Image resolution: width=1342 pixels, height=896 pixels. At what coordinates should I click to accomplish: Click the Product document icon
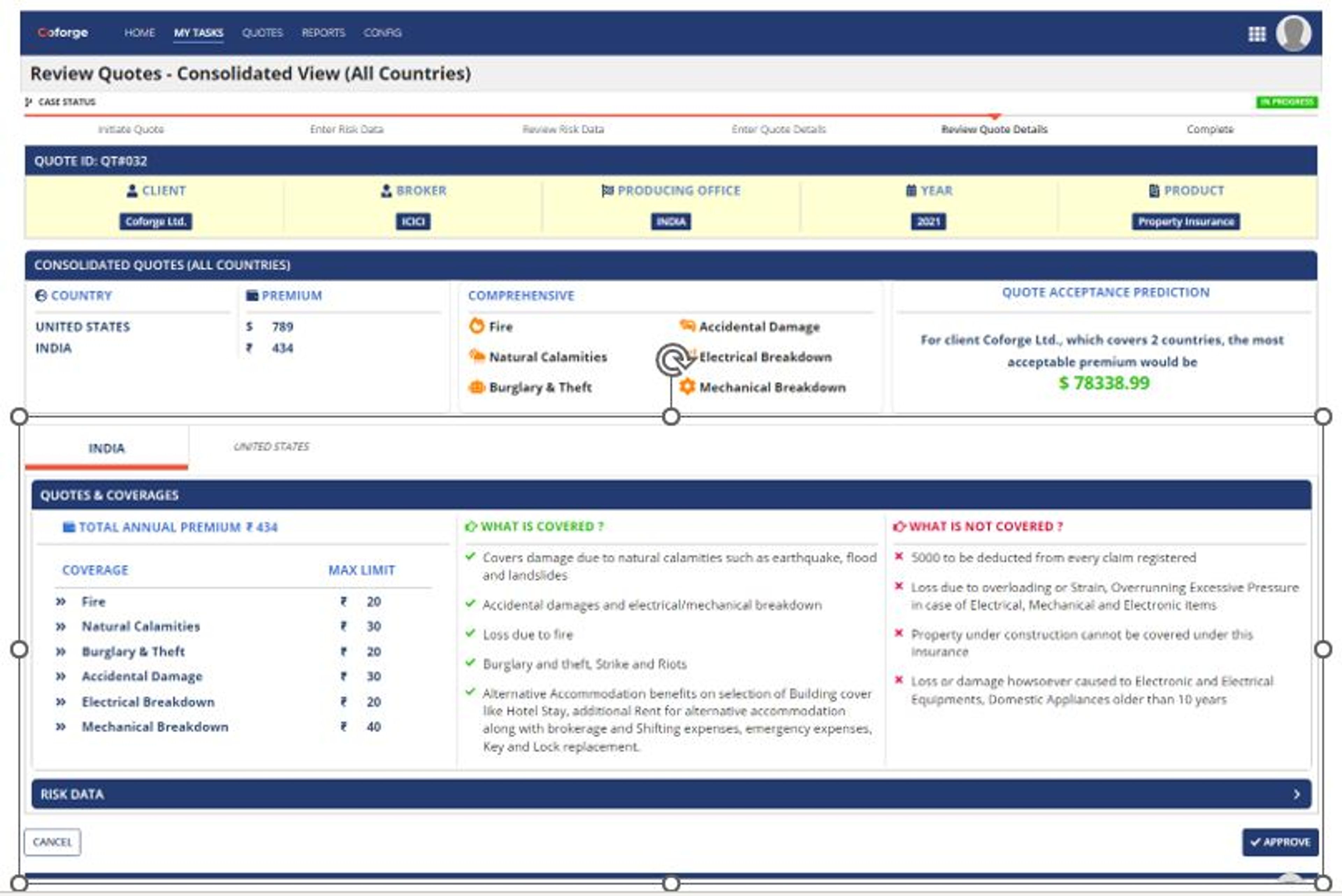(x=1154, y=190)
